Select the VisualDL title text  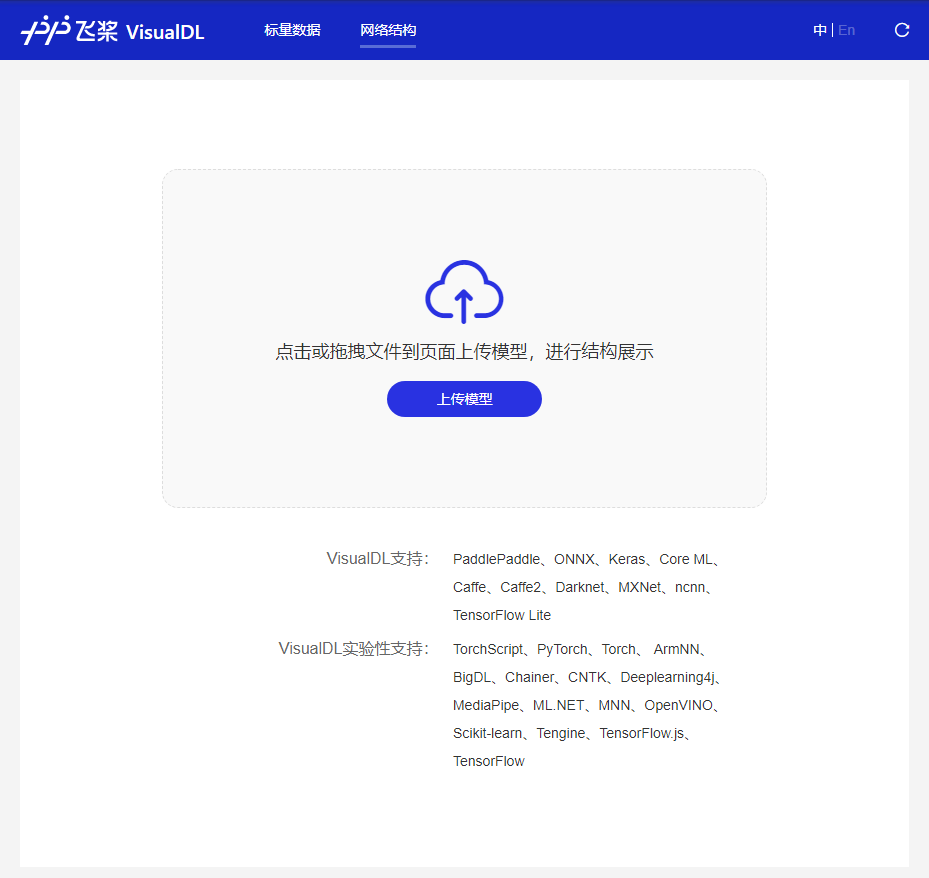[165, 31]
